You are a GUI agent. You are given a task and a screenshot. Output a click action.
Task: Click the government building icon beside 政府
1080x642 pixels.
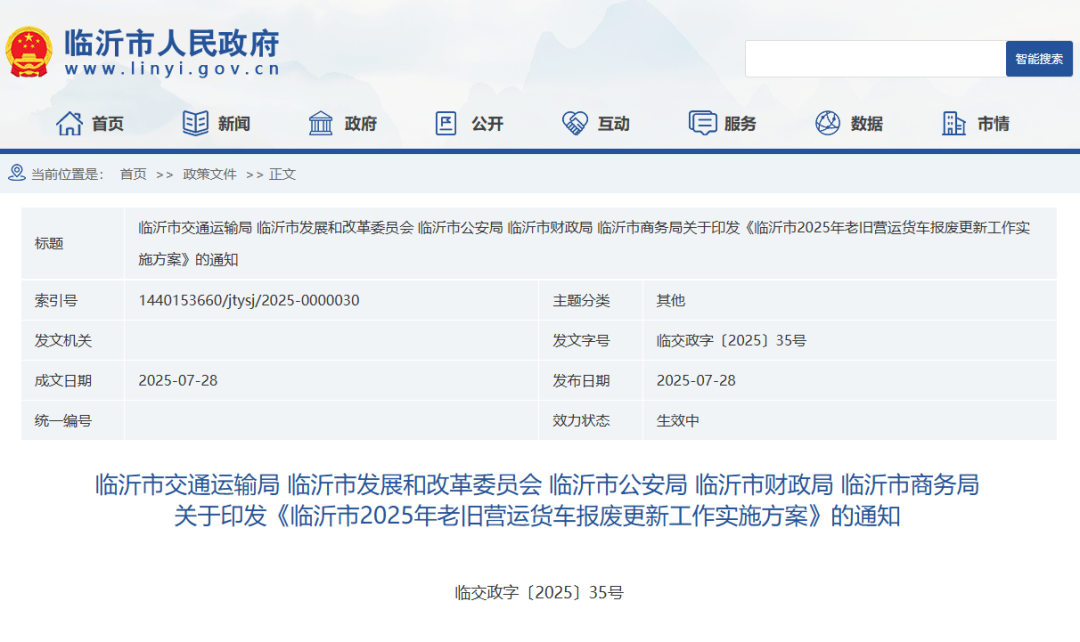coord(321,123)
